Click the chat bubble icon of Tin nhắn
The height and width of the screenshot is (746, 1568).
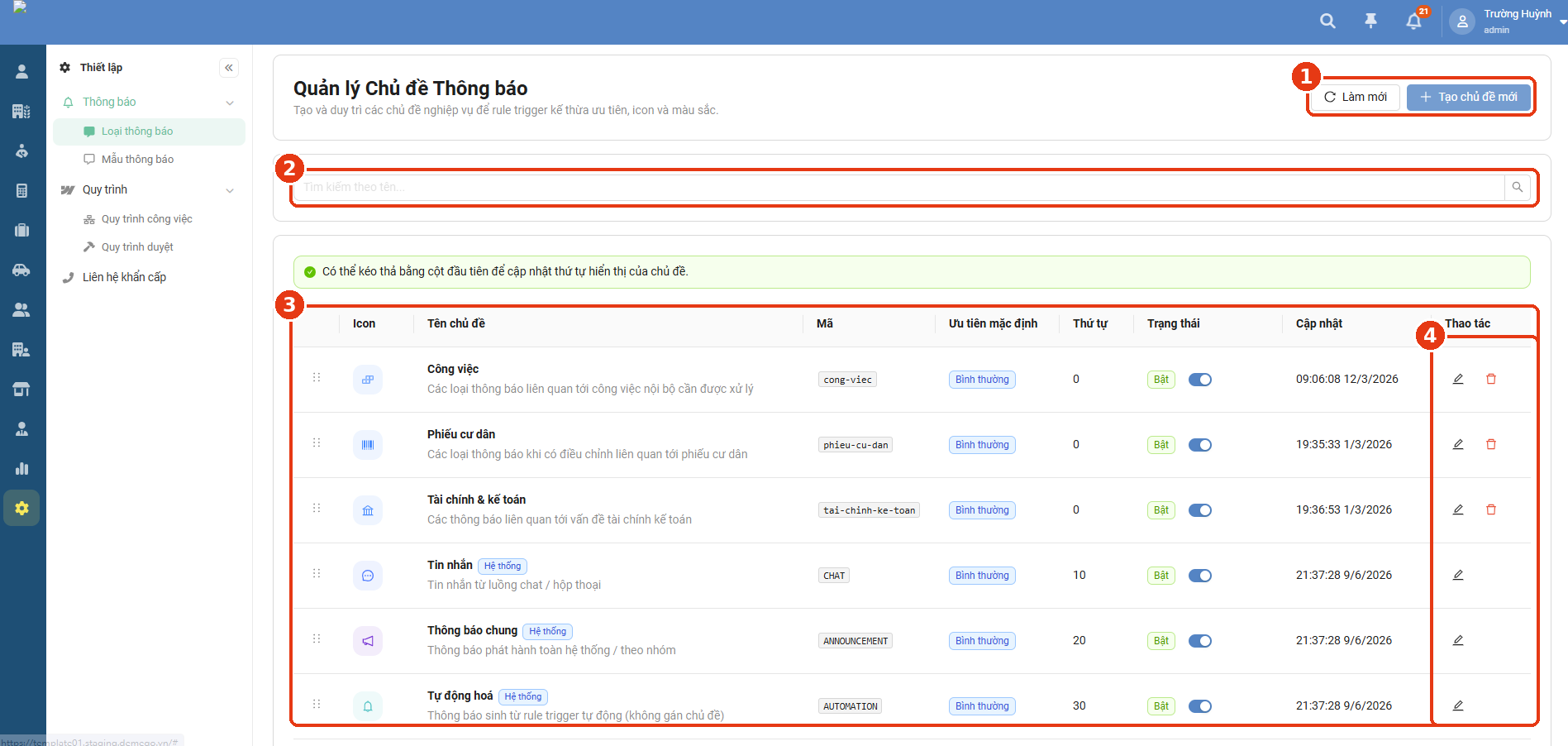click(x=368, y=576)
